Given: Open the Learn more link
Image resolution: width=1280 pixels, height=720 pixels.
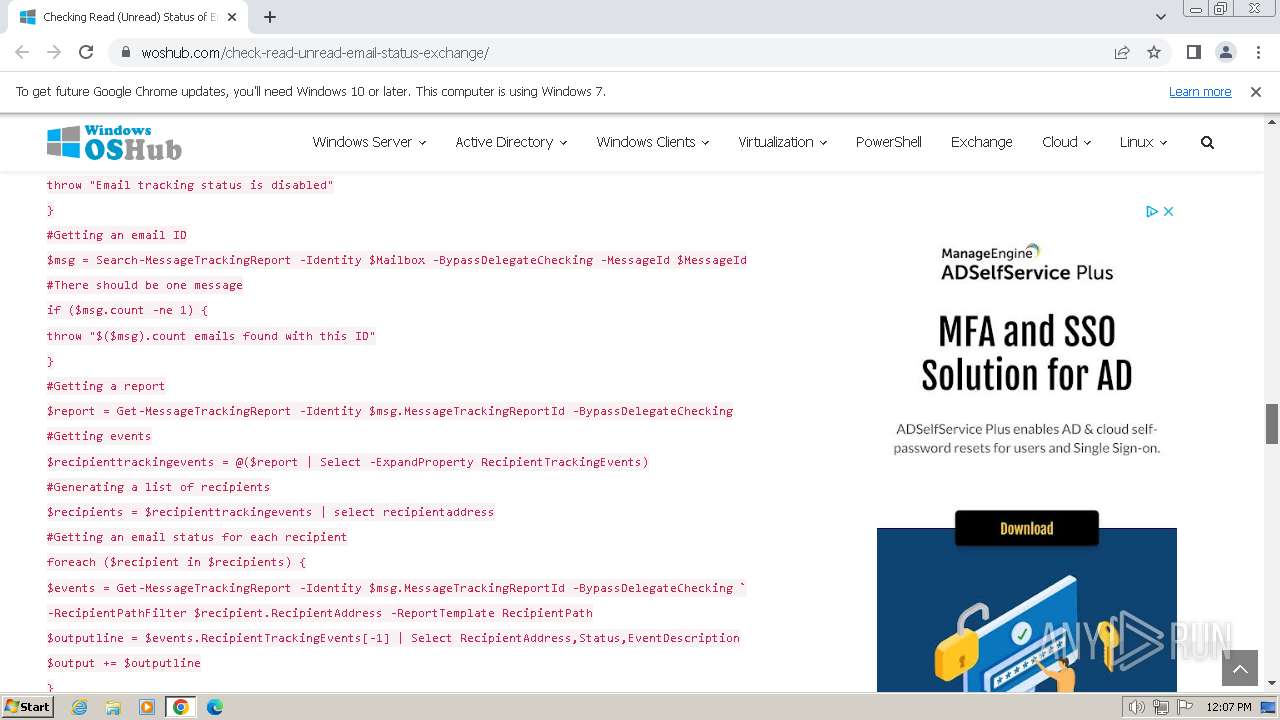Looking at the screenshot, I should (1200, 92).
